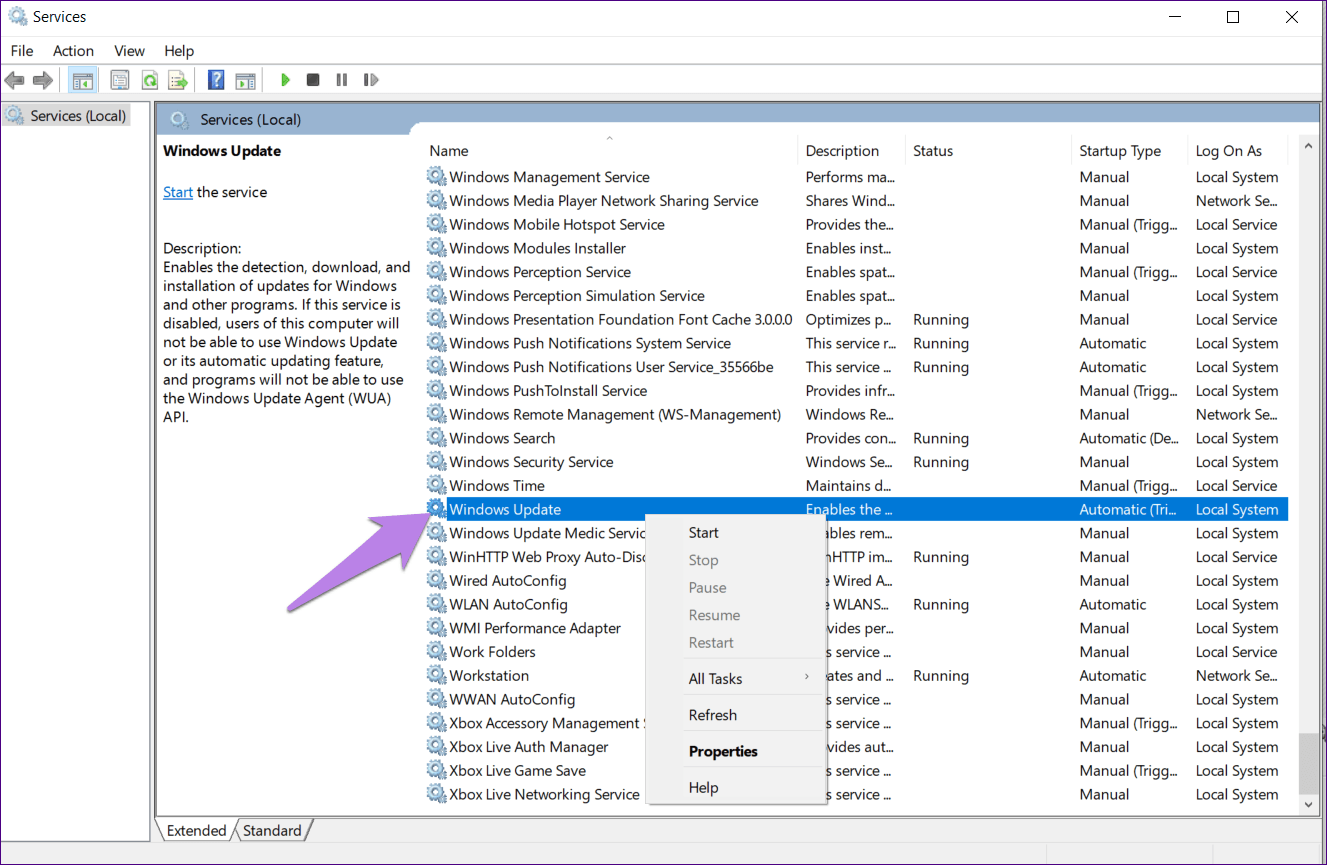This screenshot has height=865, width=1327.
Task: Click gear icon beside Windows Security Service
Action: coord(436,462)
